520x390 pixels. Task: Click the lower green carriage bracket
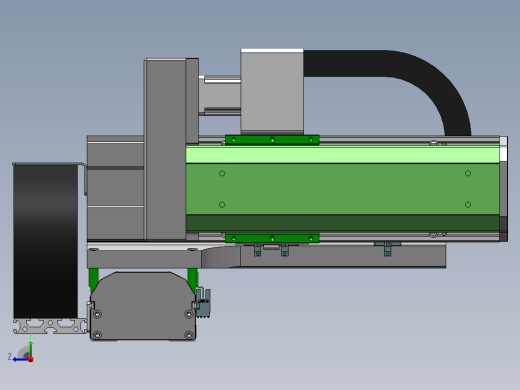pyautogui.click(x=272, y=238)
